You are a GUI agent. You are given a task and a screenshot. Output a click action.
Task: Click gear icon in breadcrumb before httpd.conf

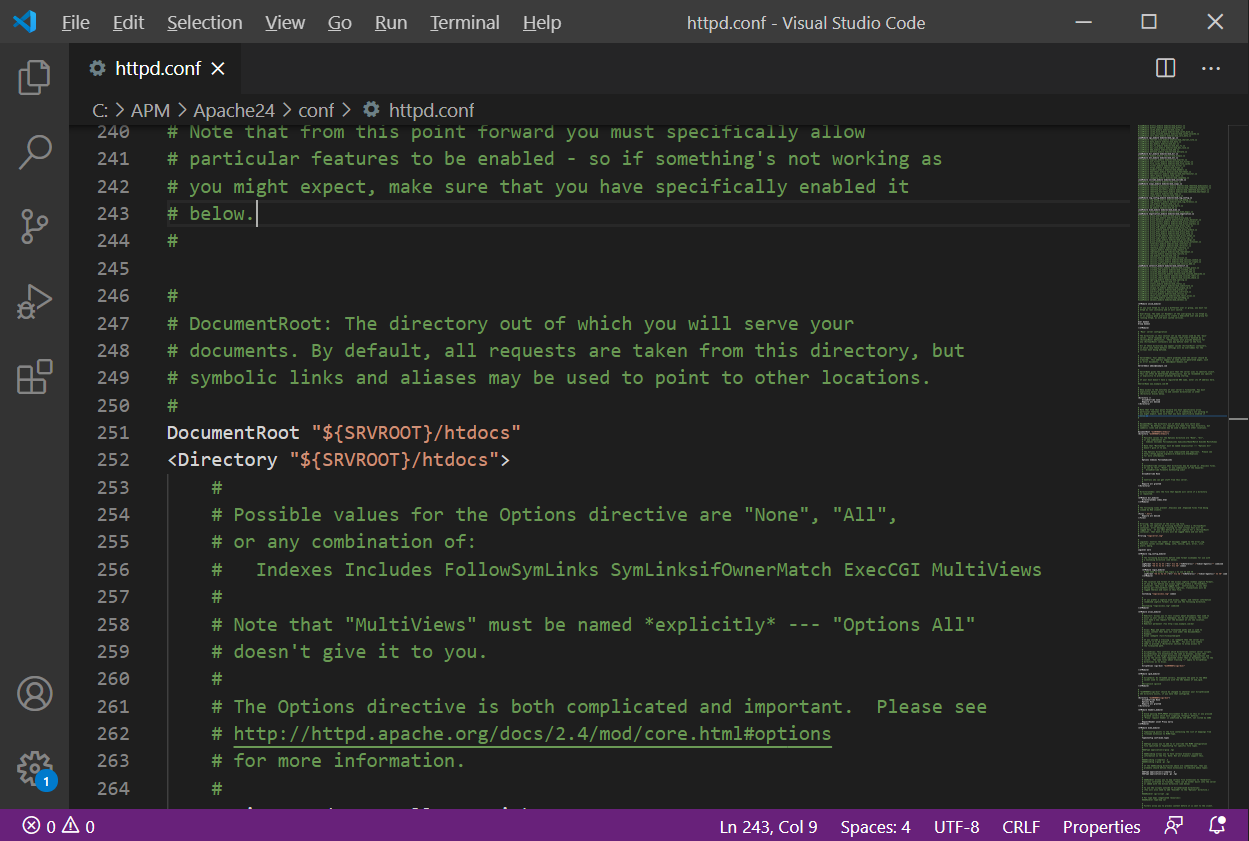371,110
